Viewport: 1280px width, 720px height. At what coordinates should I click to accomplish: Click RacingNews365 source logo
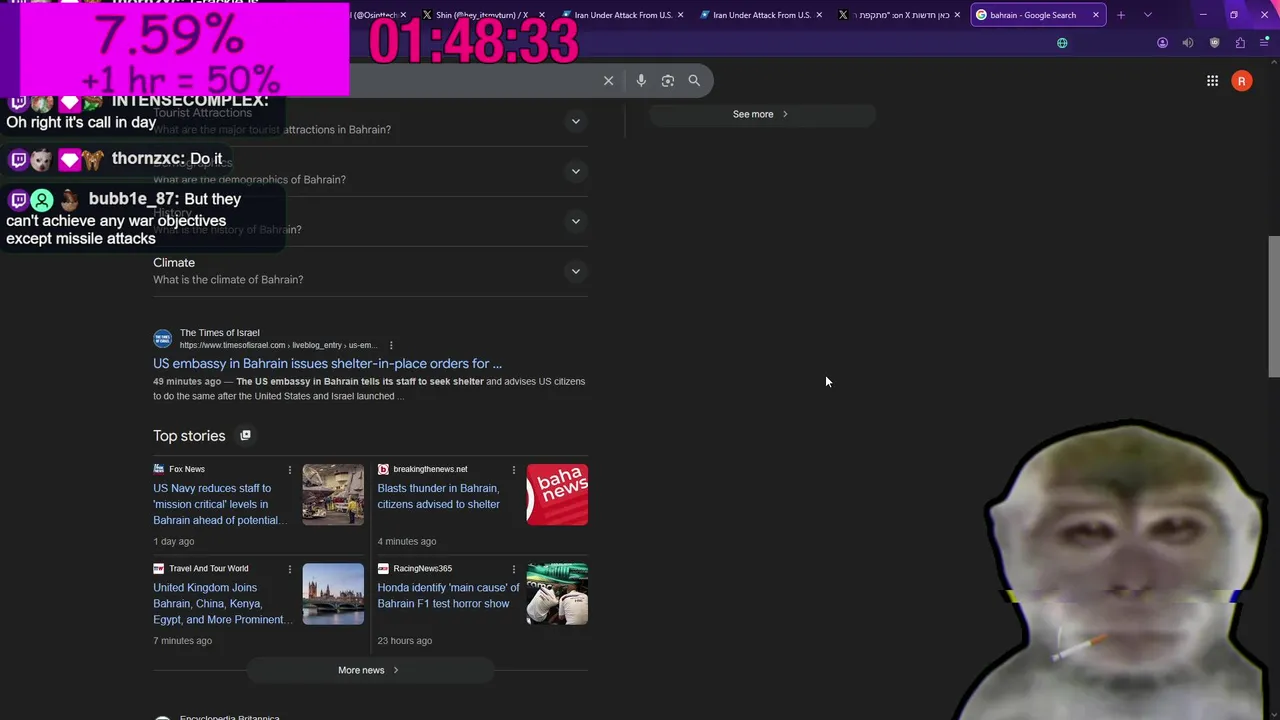(x=383, y=568)
